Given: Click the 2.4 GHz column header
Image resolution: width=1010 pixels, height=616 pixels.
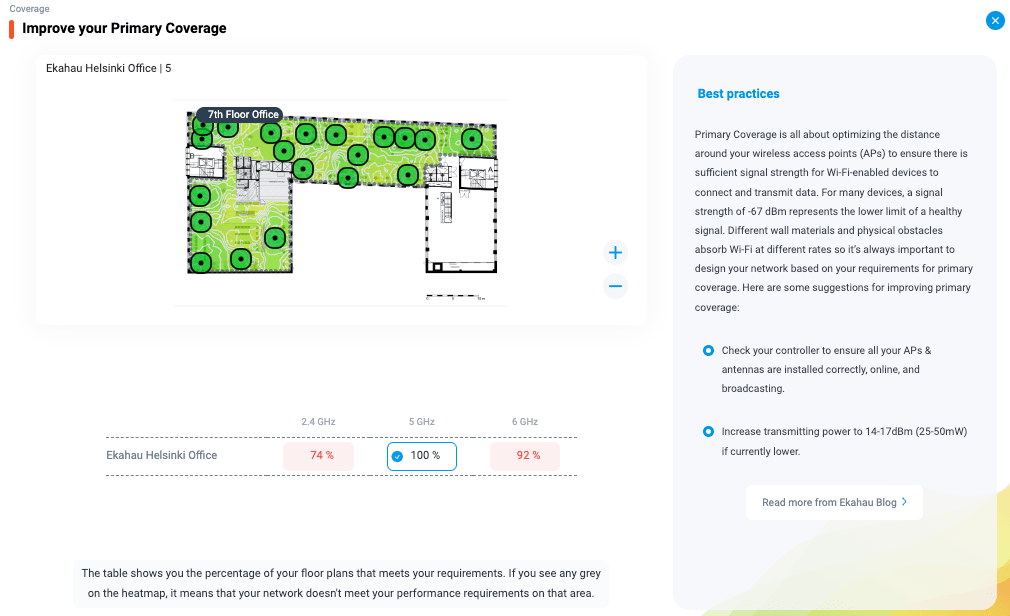Looking at the screenshot, I should [318, 422].
